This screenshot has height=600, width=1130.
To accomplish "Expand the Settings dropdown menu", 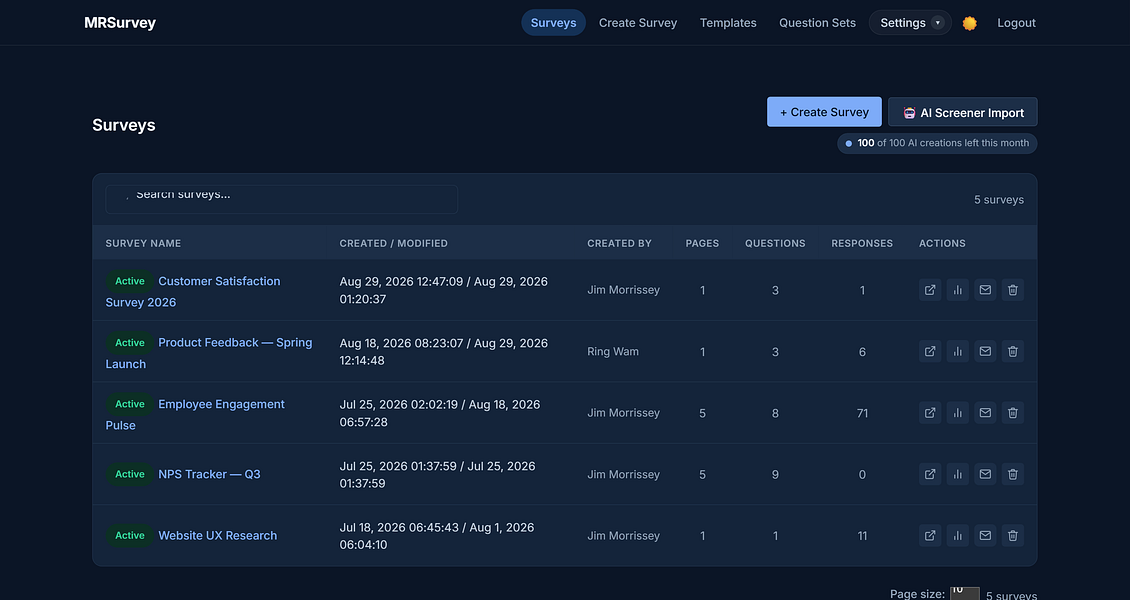I will (x=910, y=23).
